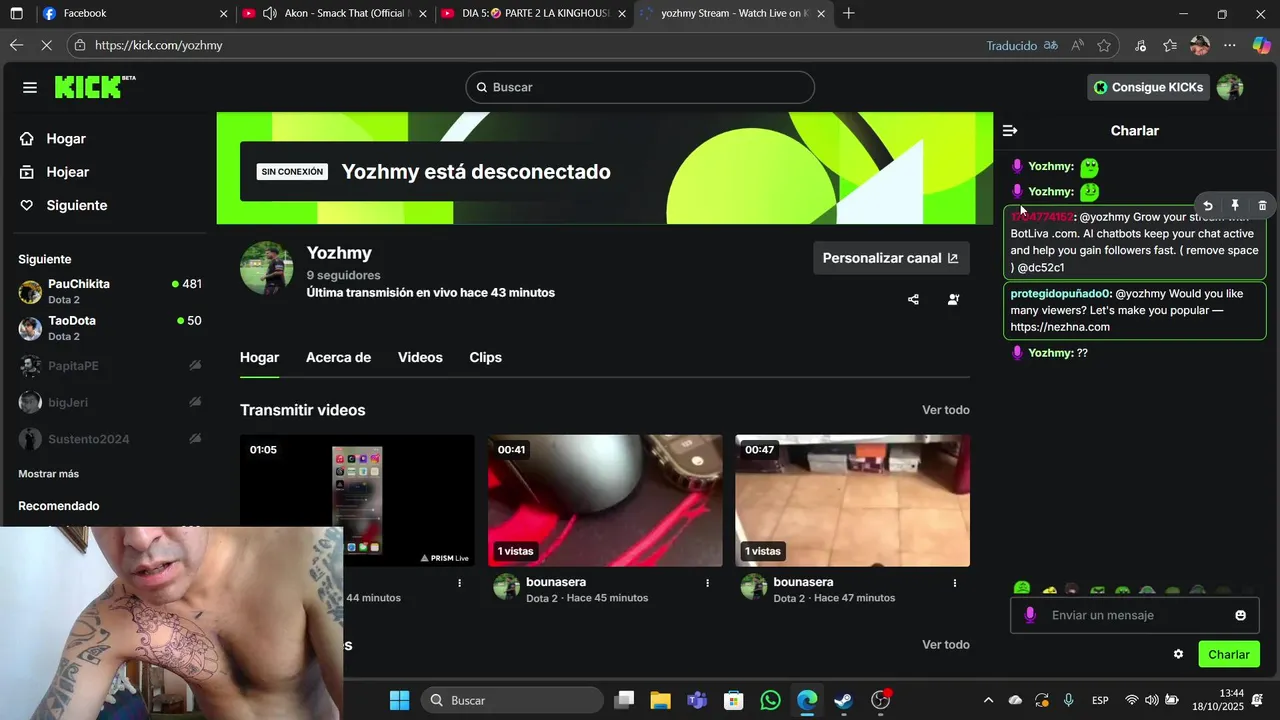Open the 00:41 video thumbnail
1280x720 pixels.
pyautogui.click(x=605, y=500)
